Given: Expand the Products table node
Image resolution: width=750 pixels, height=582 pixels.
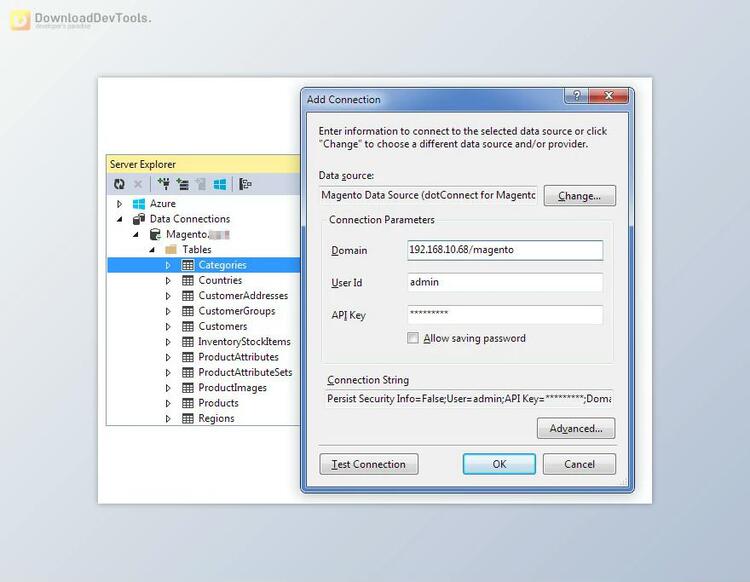Looking at the screenshot, I should click(168, 403).
